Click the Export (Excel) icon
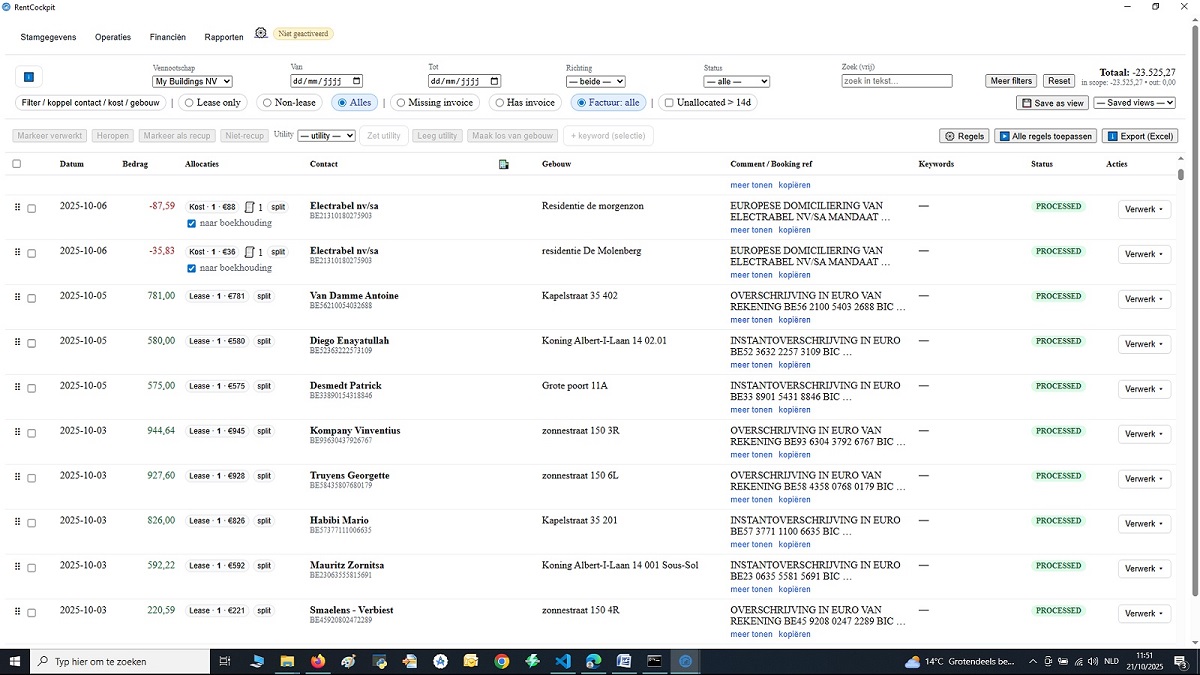Image resolution: width=1200 pixels, height=675 pixels. 1112,136
